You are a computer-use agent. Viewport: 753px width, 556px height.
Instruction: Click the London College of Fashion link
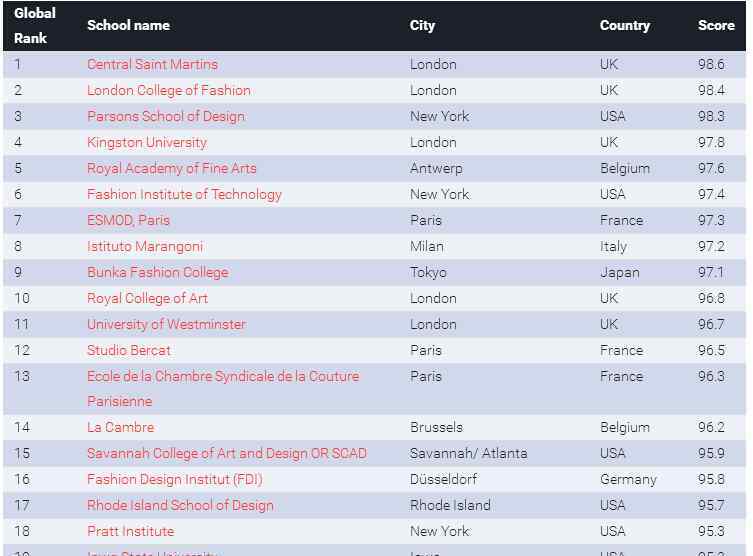click(x=168, y=90)
